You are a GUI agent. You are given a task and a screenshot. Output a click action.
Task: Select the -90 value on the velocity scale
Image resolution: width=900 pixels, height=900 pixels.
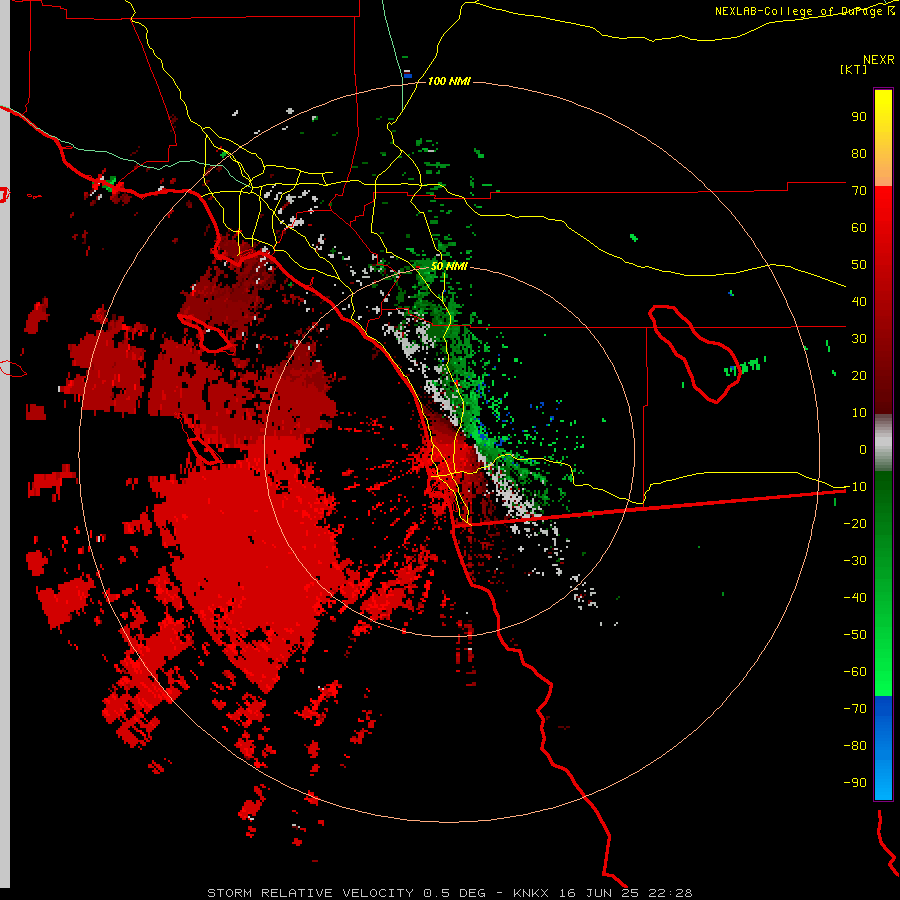pos(855,783)
